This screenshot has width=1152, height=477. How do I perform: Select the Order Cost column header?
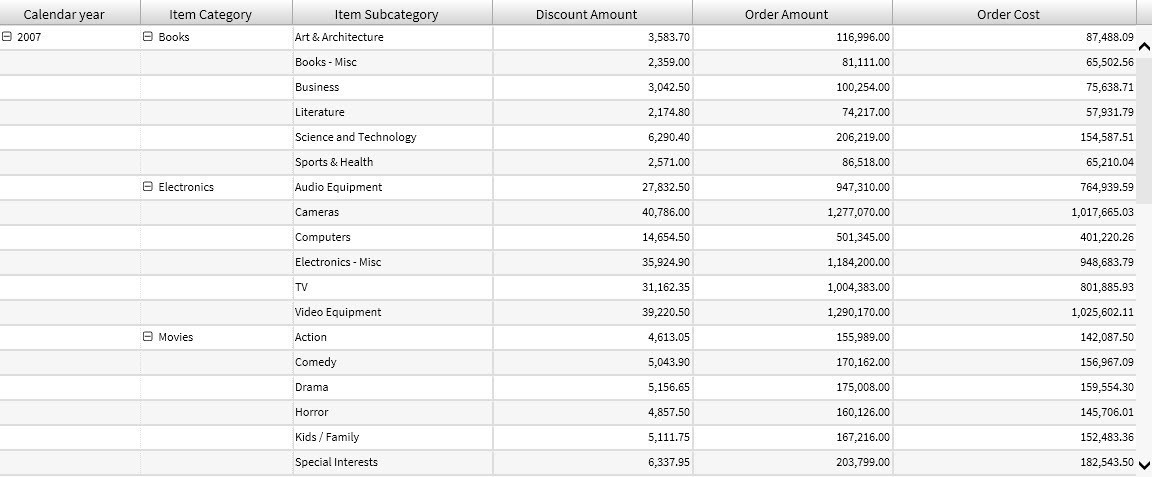tap(1008, 14)
